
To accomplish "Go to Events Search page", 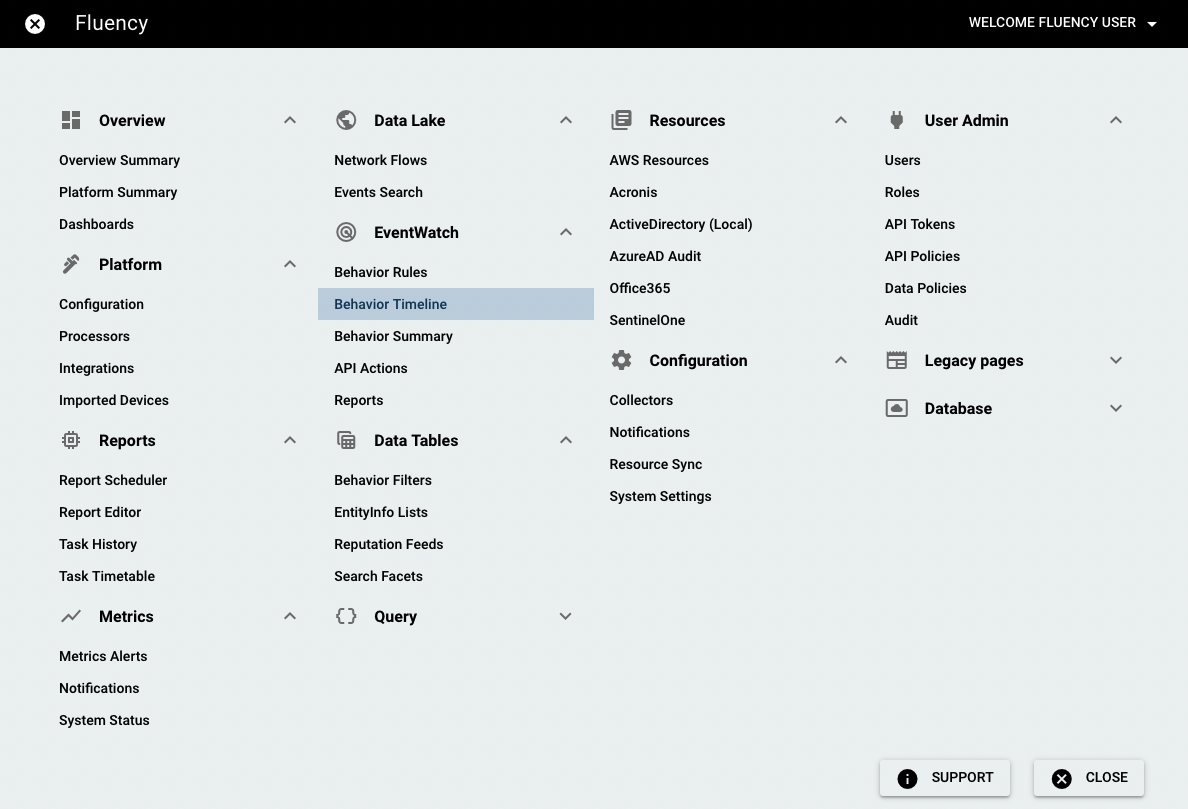I will point(378,192).
